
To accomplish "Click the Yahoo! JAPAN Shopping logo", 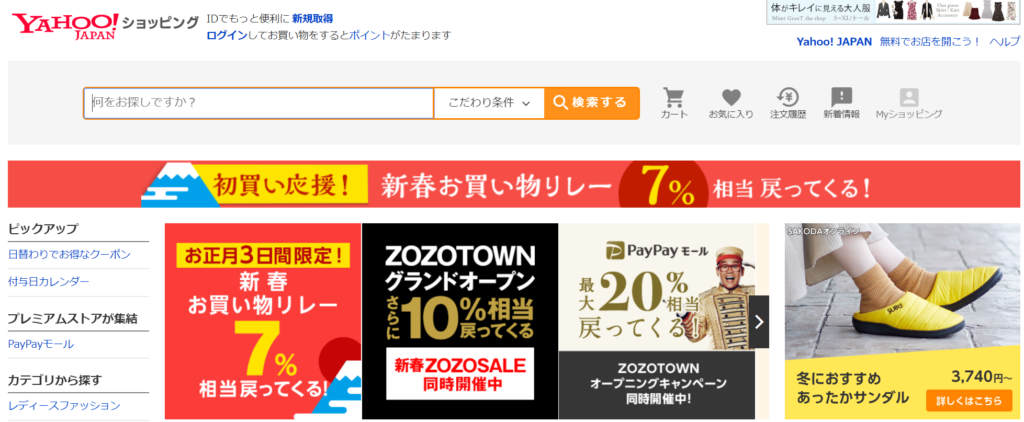I will [x=104, y=26].
